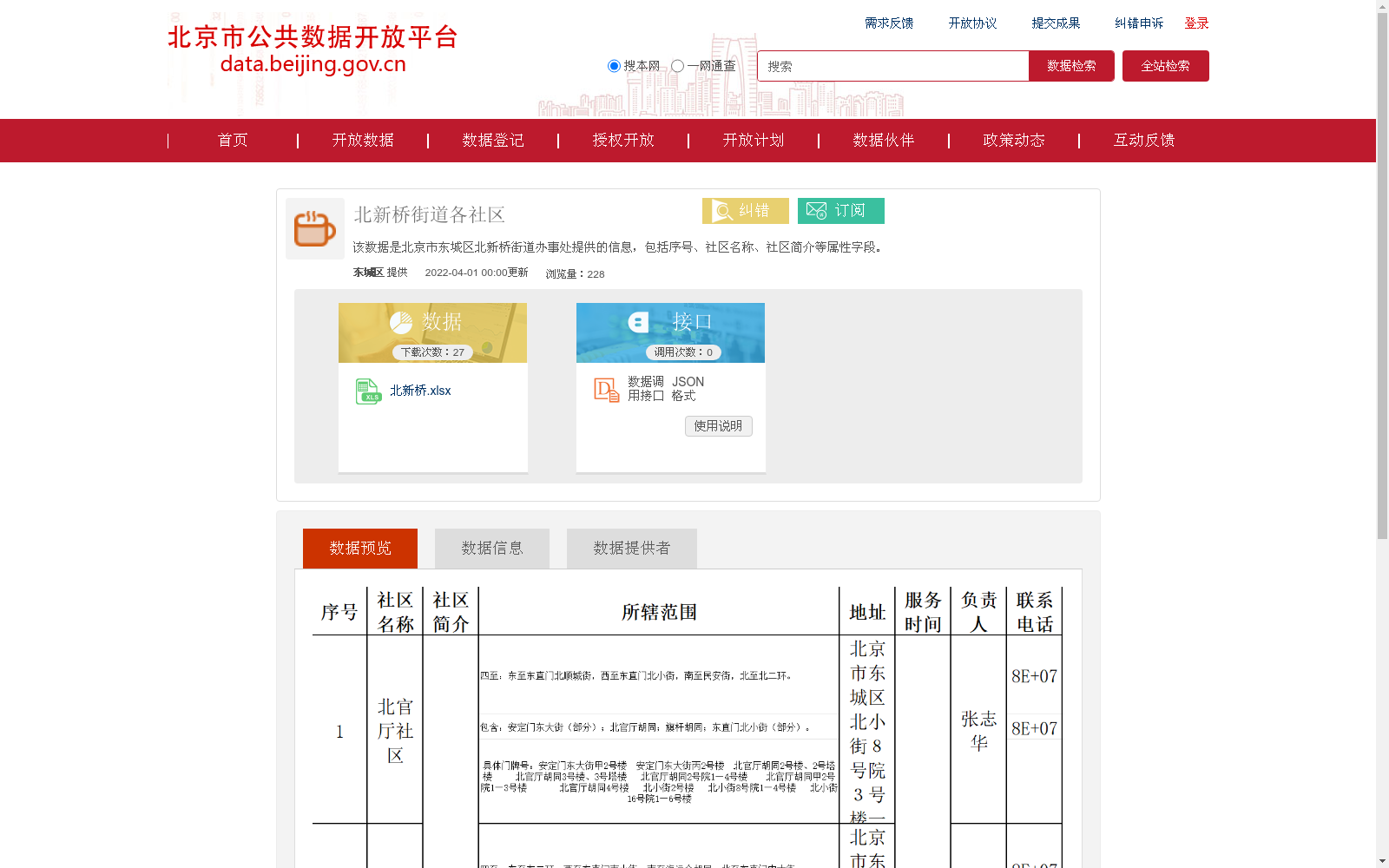
Task: Click the 搜索 input field
Action: tap(893, 66)
